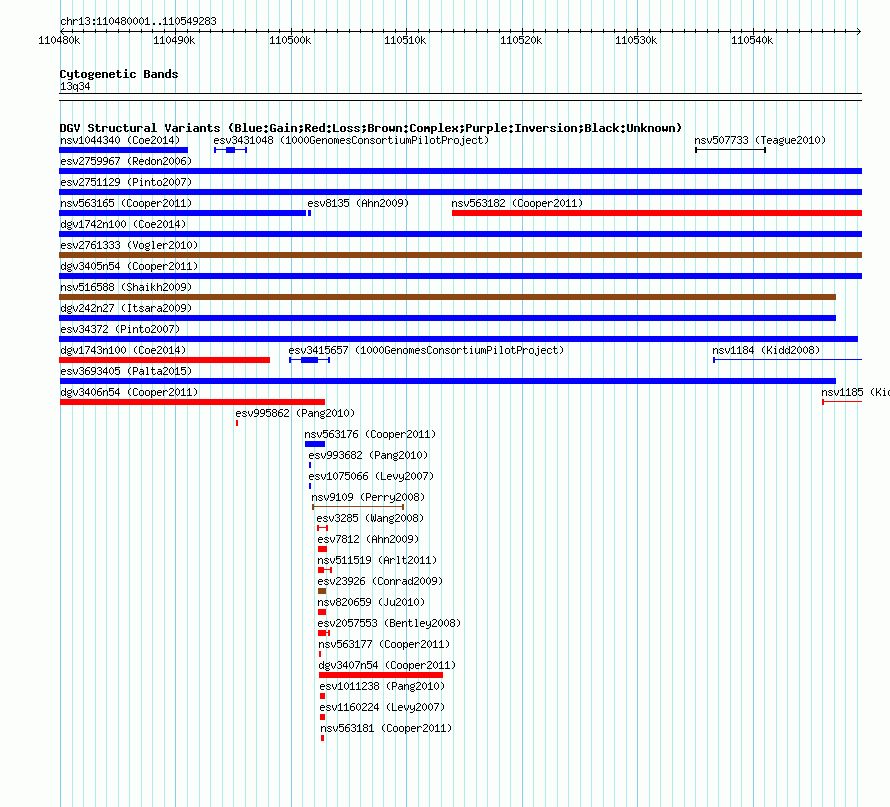This screenshot has height=807, width=890.
Task: Open nsv507733 (Teague2010) label
Action: [x=760, y=140]
